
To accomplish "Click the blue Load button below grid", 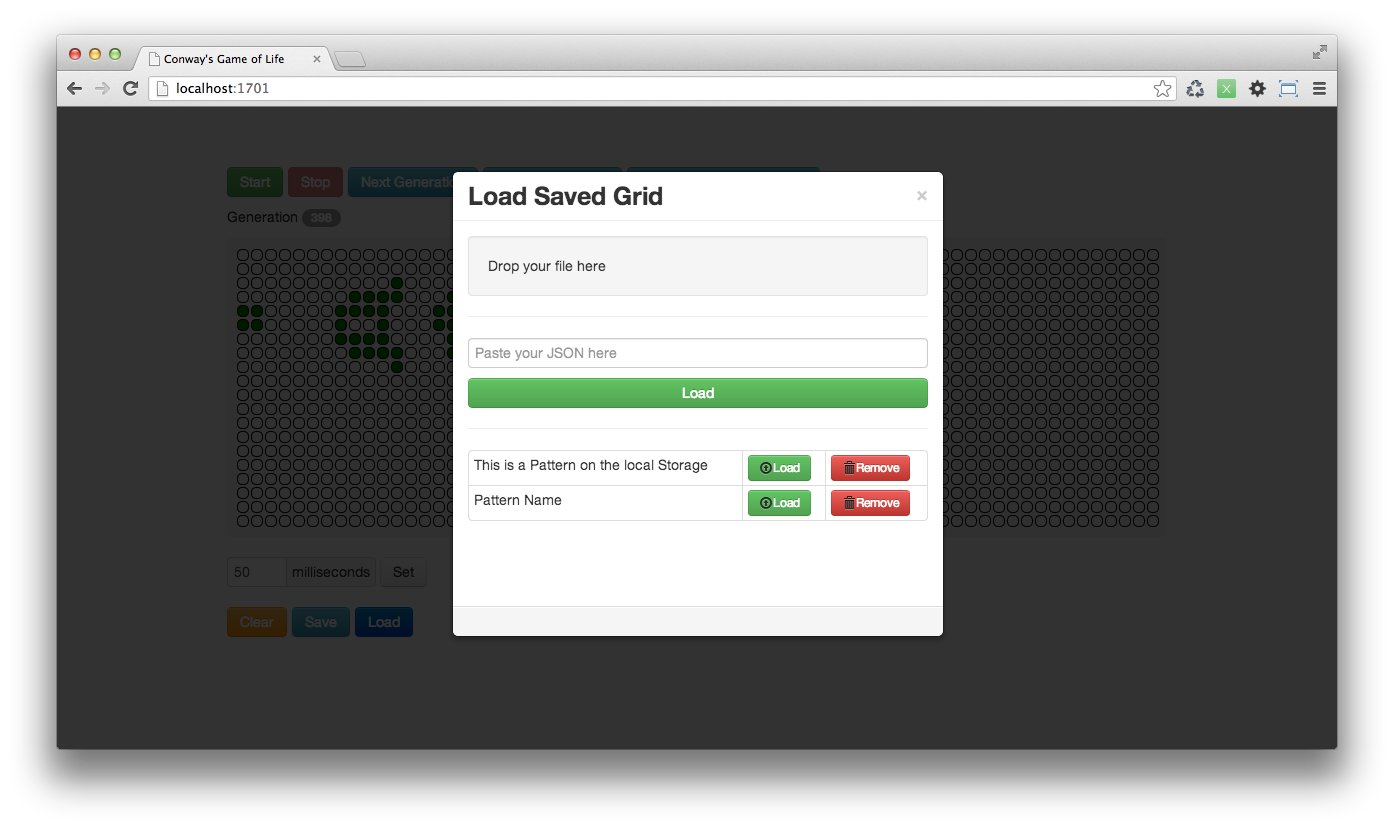I will coord(384,622).
